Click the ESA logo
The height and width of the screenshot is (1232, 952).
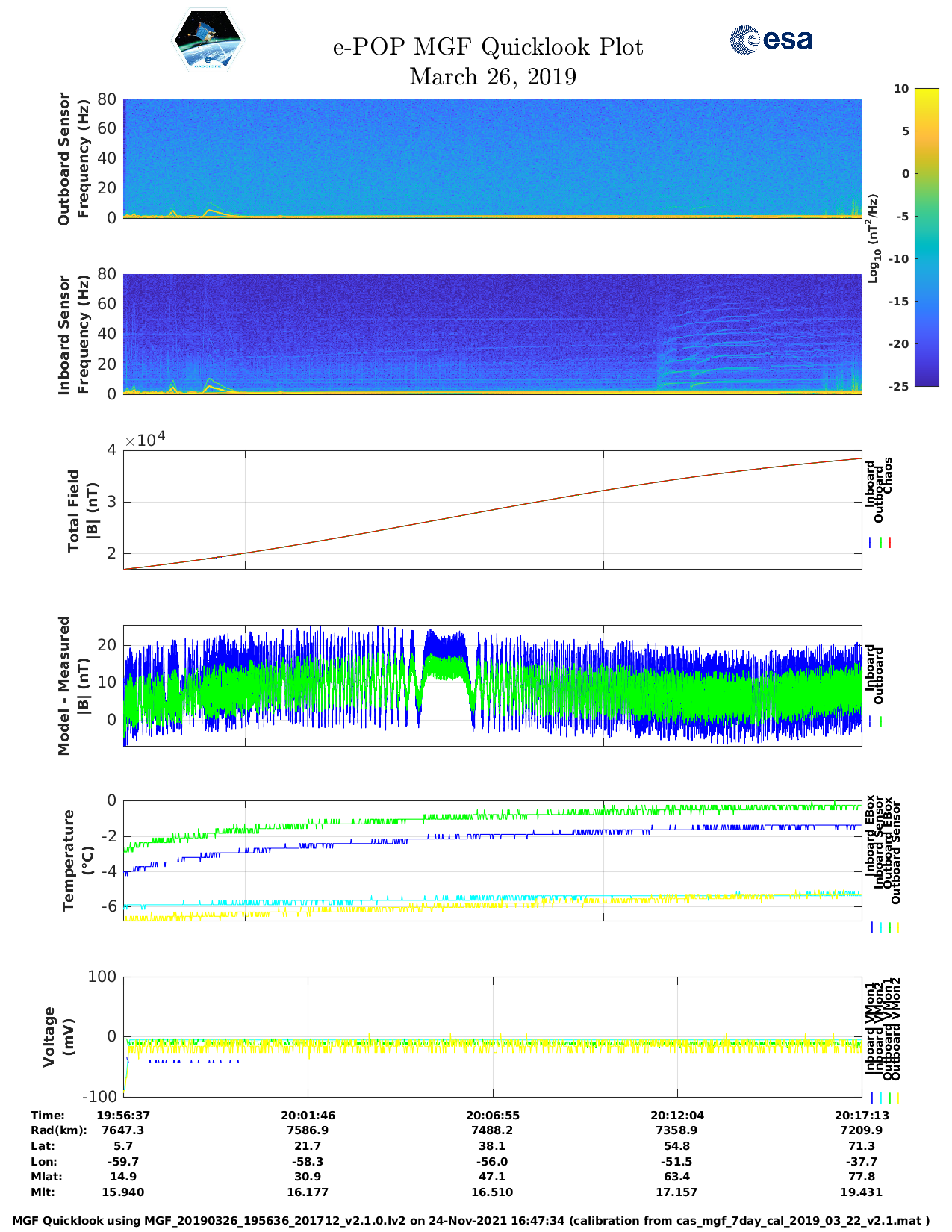[771, 40]
